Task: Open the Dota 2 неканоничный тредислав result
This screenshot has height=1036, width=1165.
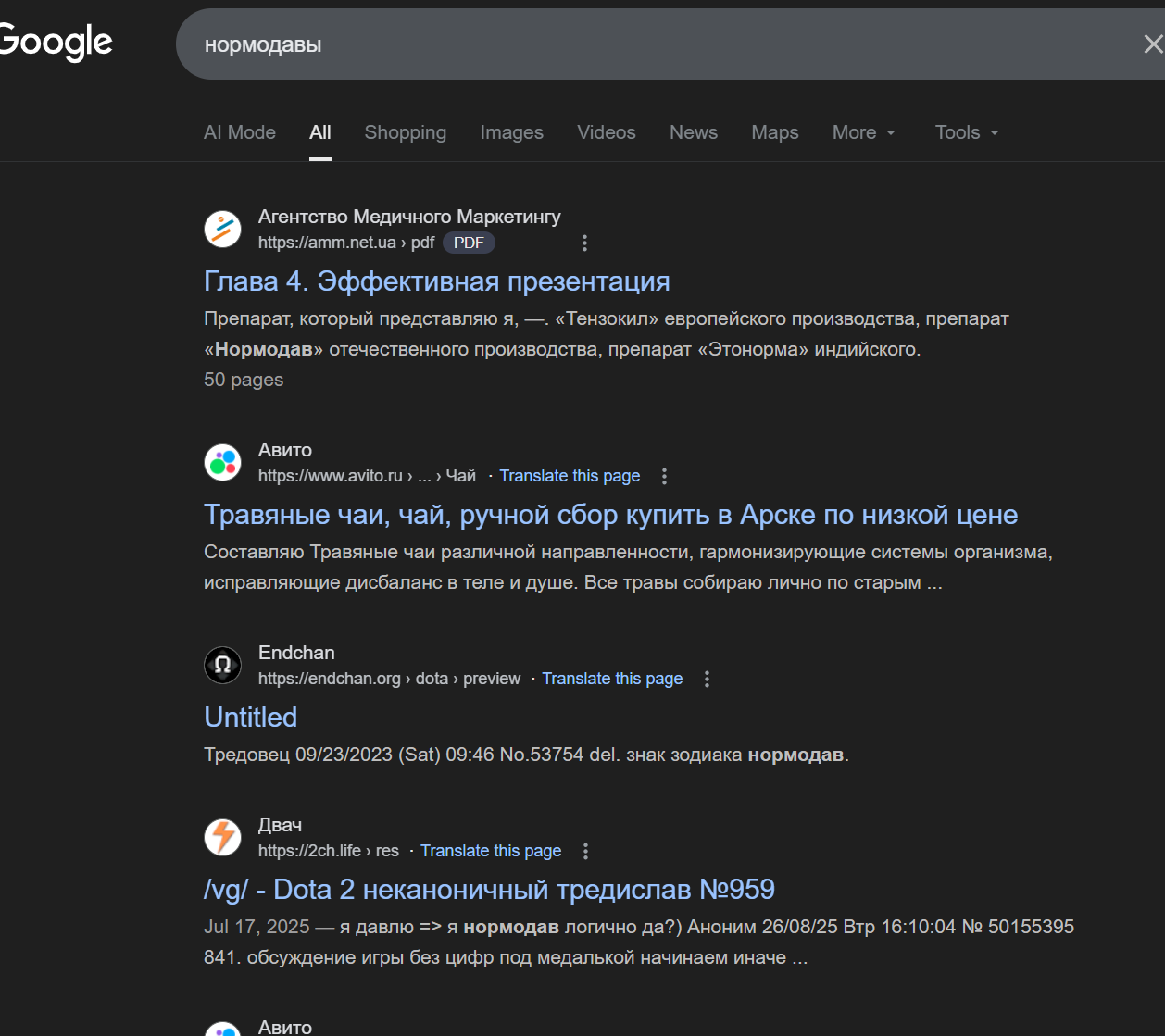Action: [x=489, y=890]
